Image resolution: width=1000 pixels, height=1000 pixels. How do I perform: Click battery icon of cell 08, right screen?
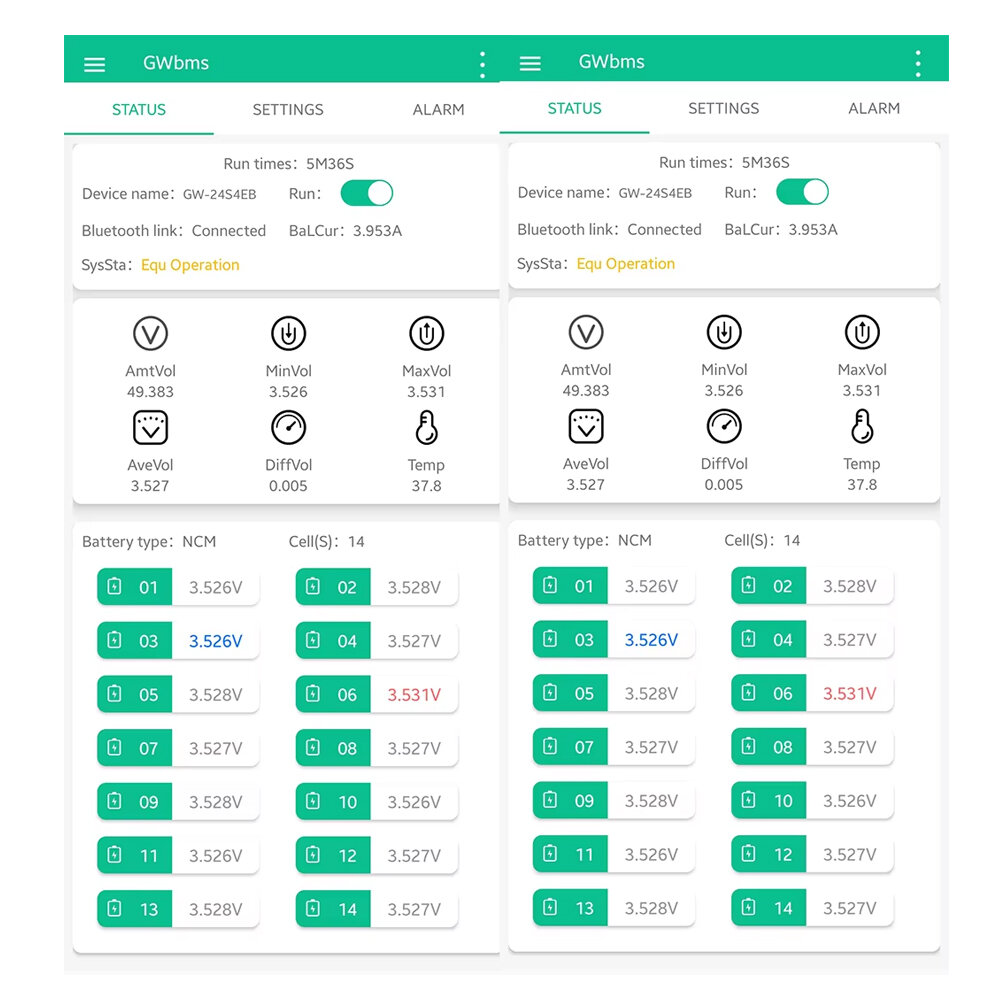(749, 746)
